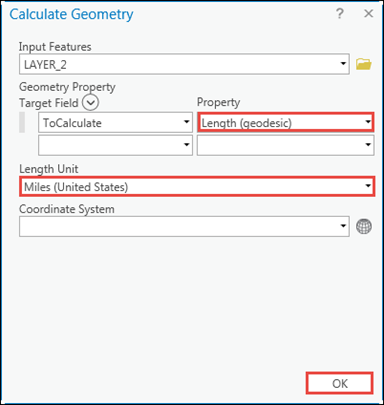
Task: Close the Calculate Geometry dialog
Action: 368,14
